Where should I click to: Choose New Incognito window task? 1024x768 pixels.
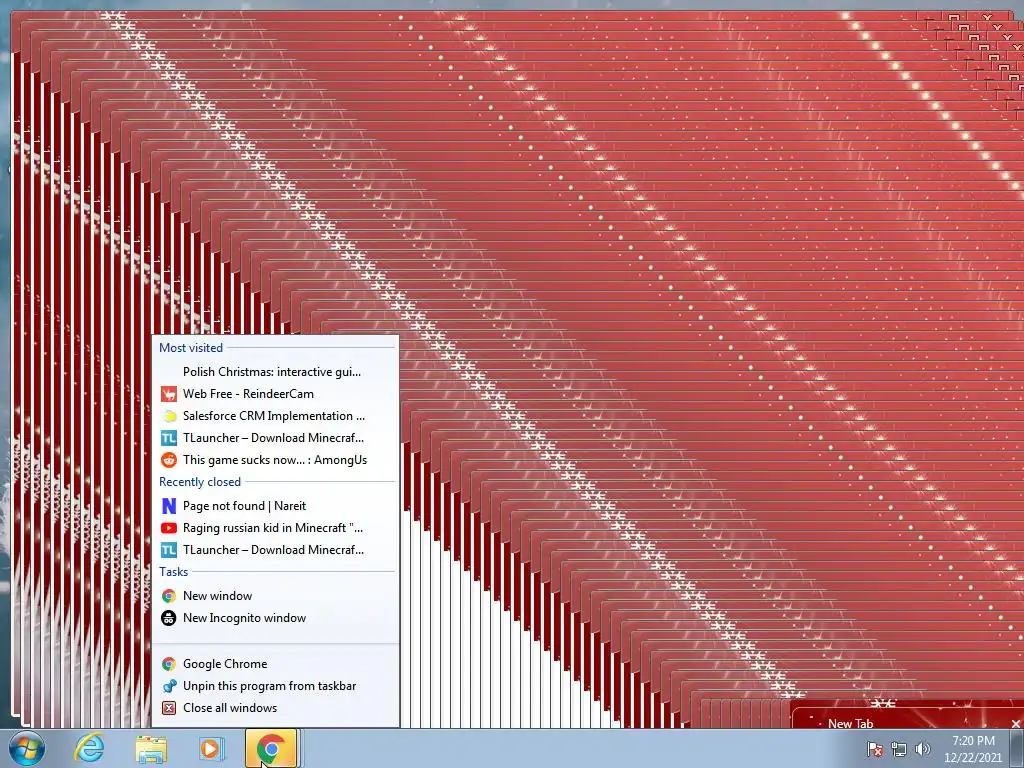click(x=275, y=618)
